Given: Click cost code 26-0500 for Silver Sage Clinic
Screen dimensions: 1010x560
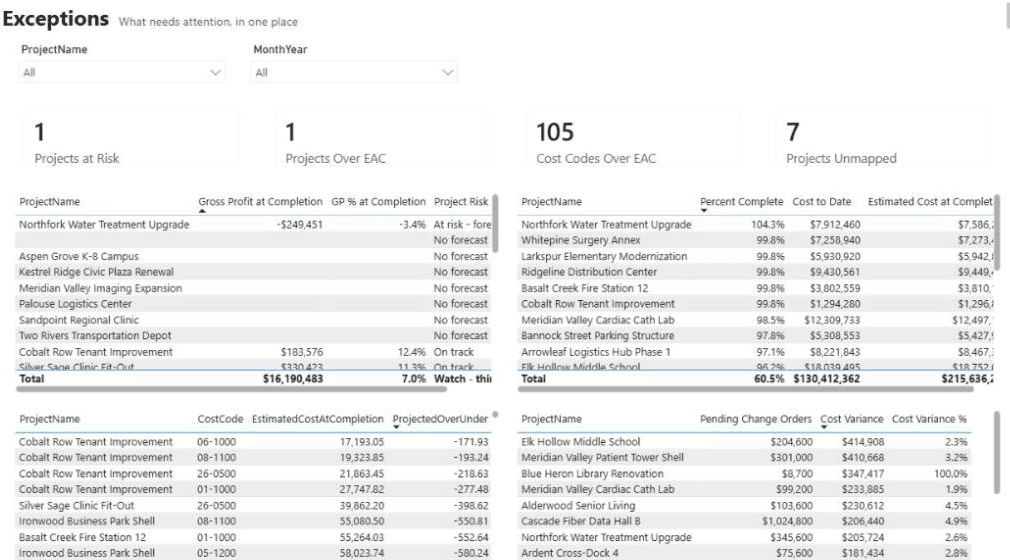Looking at the screenshot, I should 216,505.
